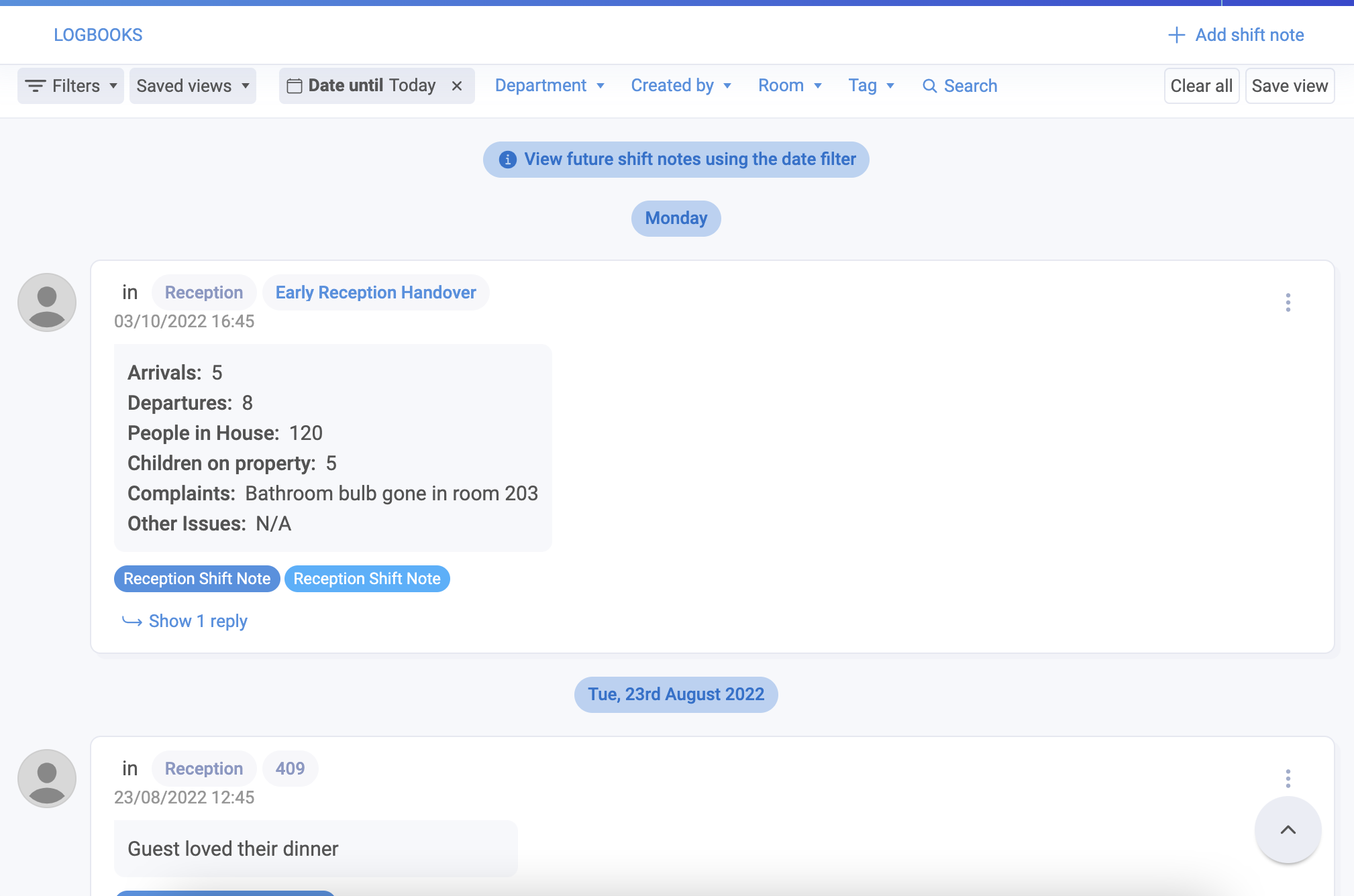Open the three-dot menu on 23/08 note
The height and width of the screenshot is (896, 1354).
click(1288, 779)
